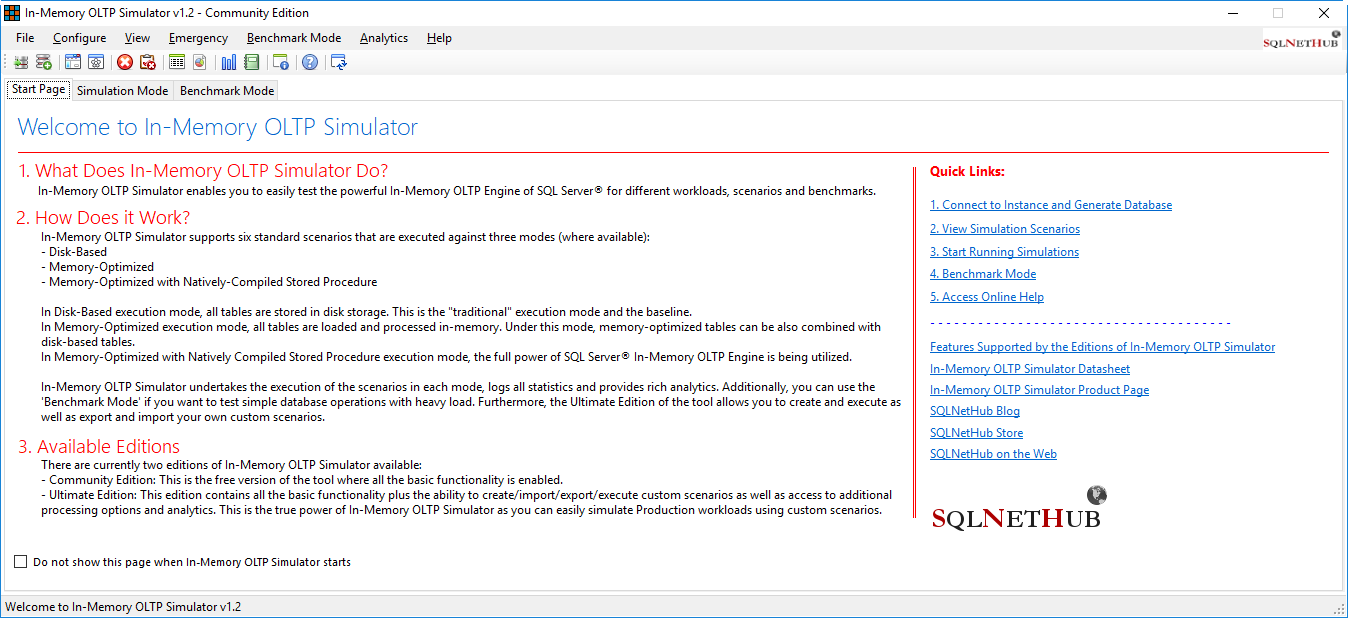Switch to the Benchmark Mode tab
The width and height of the screenshot is (1348, 618).
tap(227, 90)
